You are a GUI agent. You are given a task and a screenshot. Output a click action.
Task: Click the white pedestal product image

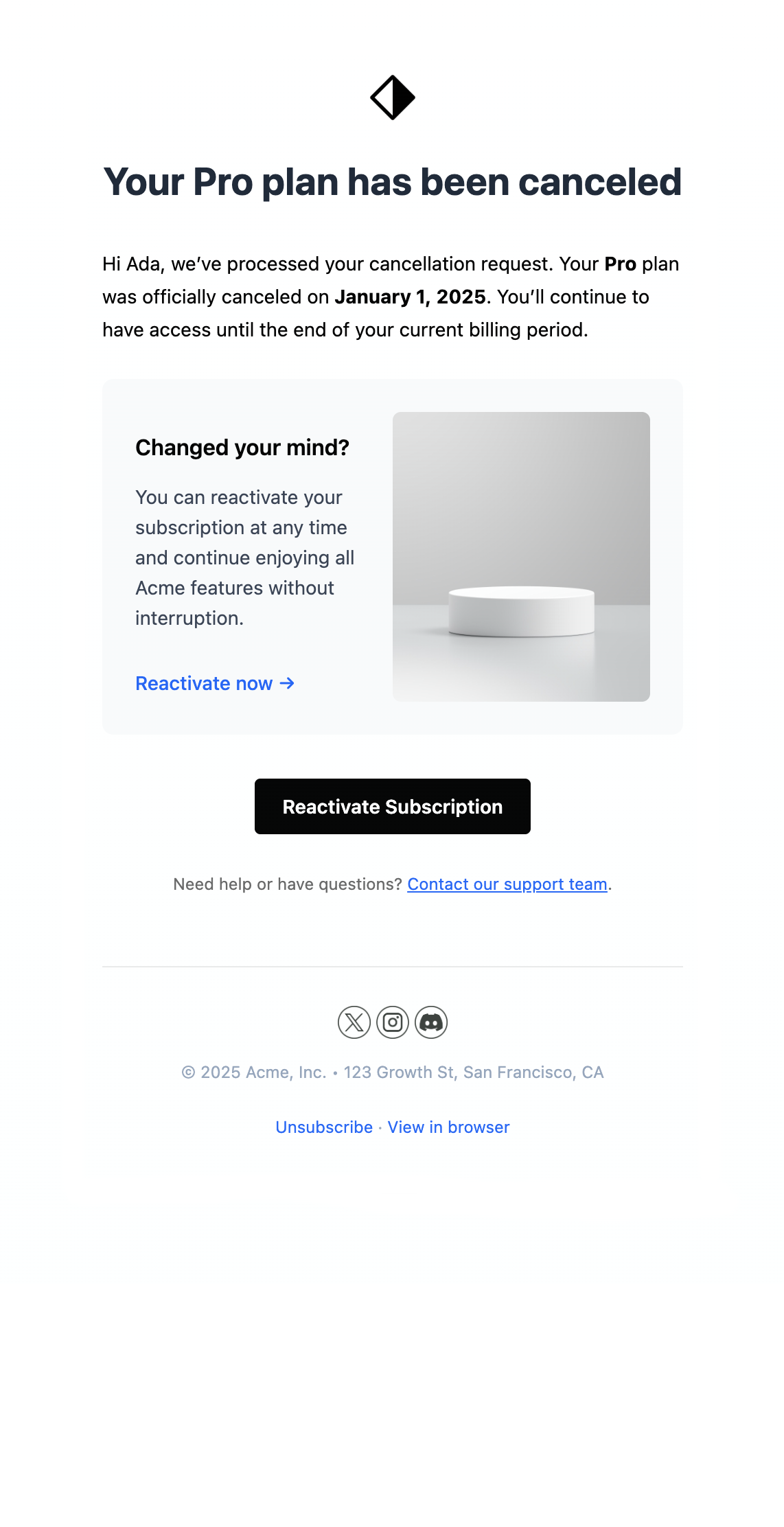click(521, 557)
